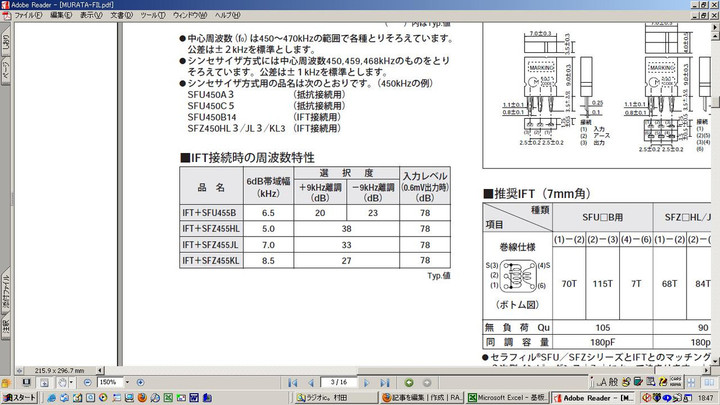The width and height of the screenshot is (720, 405).
Task: Go to the first page of the document
Action: 293,382
